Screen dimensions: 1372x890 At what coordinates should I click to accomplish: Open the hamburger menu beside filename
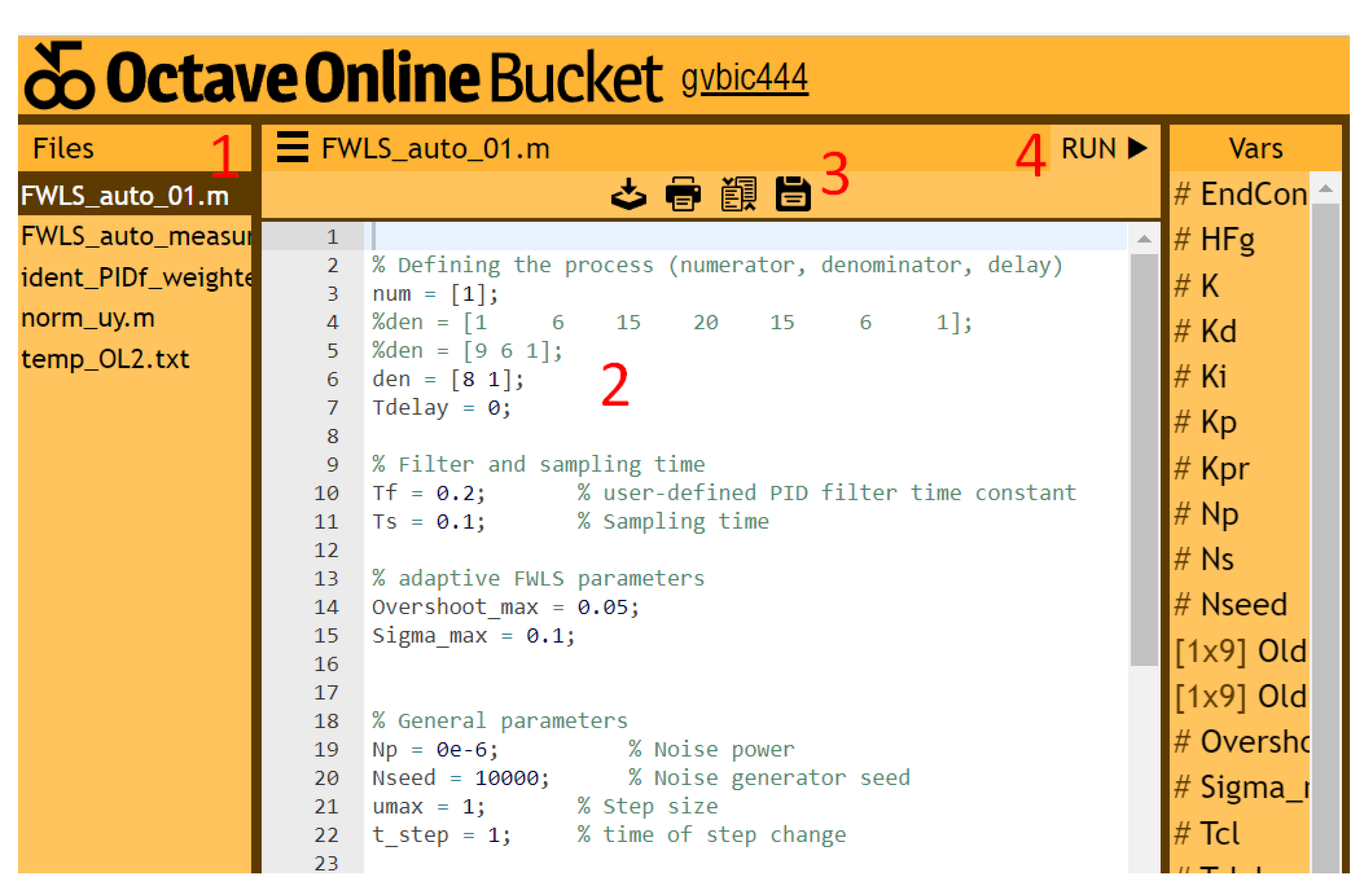[x=292, y=147]
